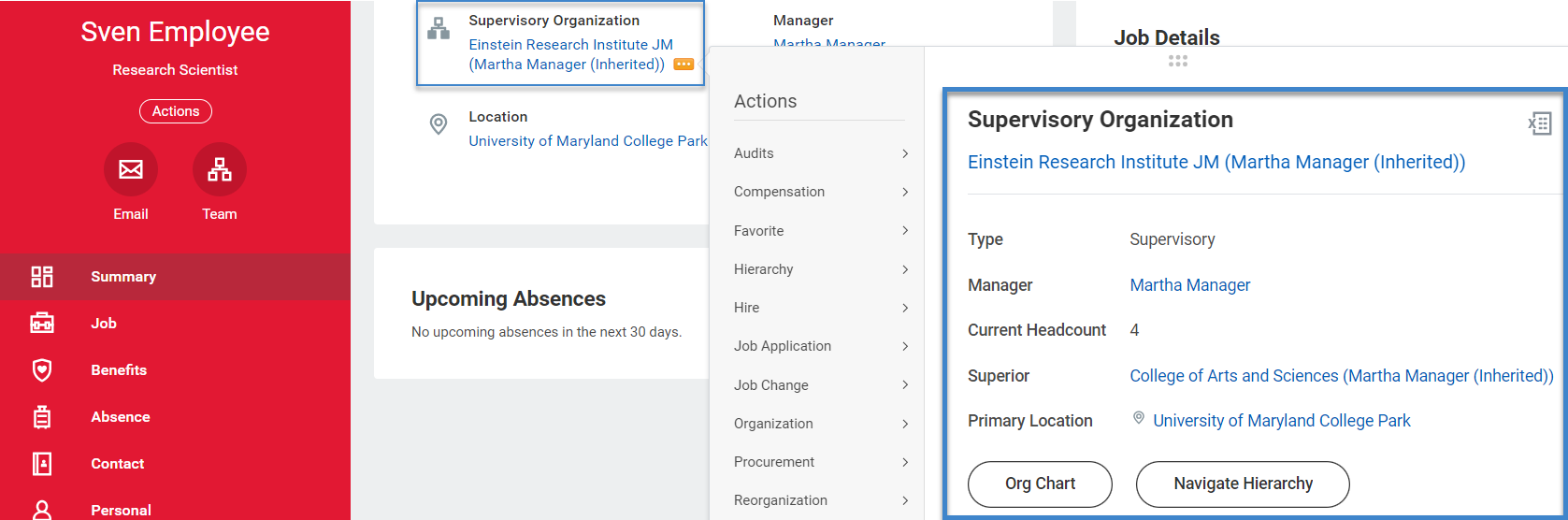
Task: Click the drag handle dots atop popup
Action: (x=1178, y=61)
